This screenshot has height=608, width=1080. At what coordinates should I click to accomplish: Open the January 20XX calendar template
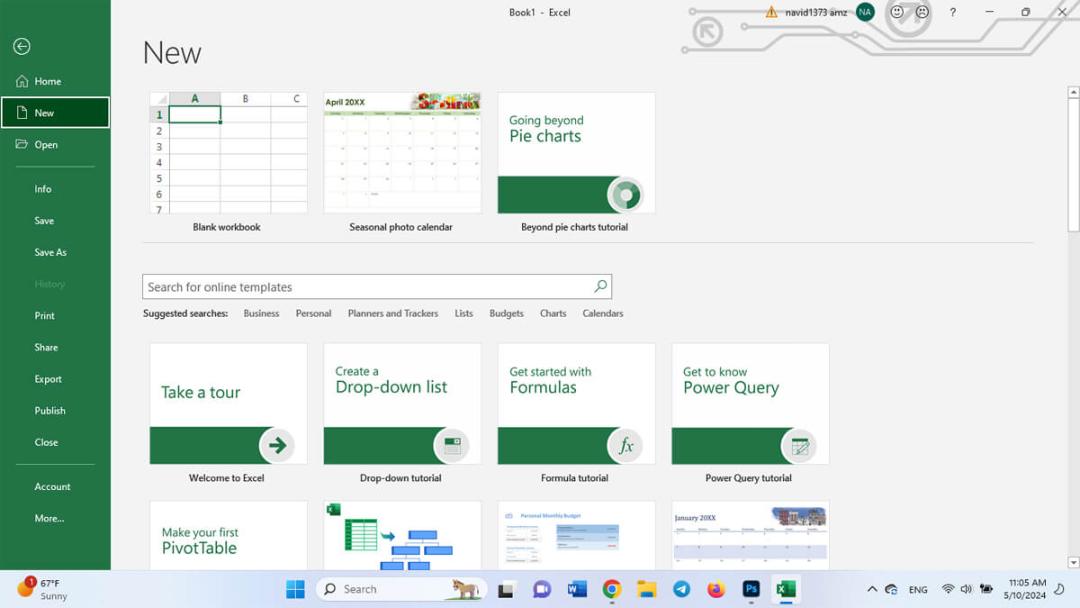click(x=750, y=535)
